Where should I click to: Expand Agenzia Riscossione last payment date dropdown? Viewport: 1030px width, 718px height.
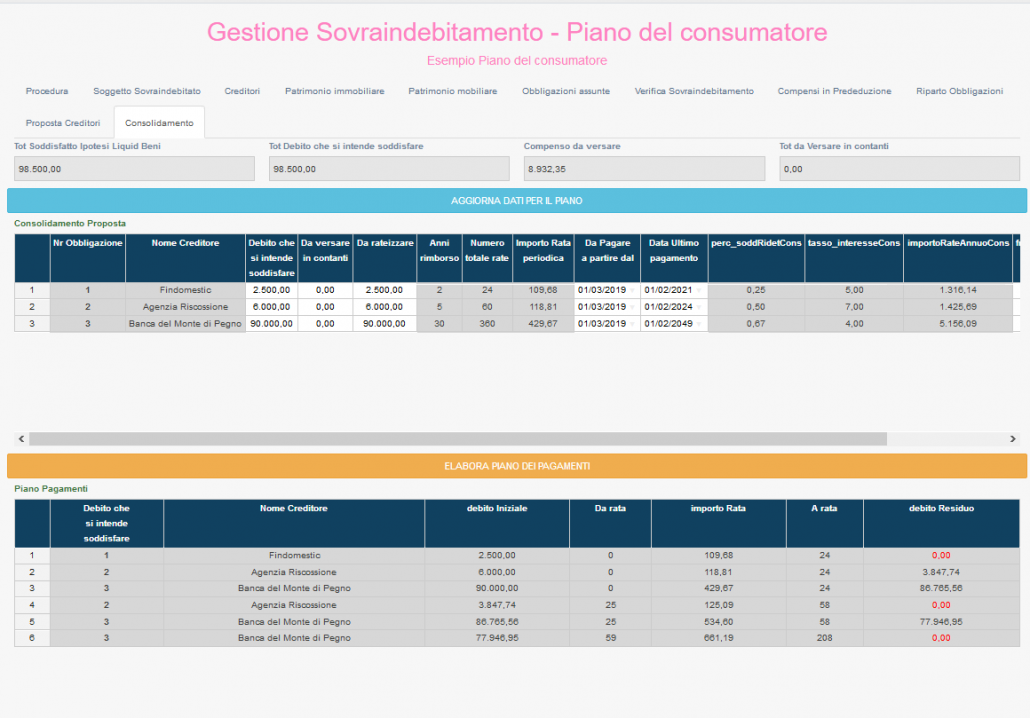tap(699, 307)
